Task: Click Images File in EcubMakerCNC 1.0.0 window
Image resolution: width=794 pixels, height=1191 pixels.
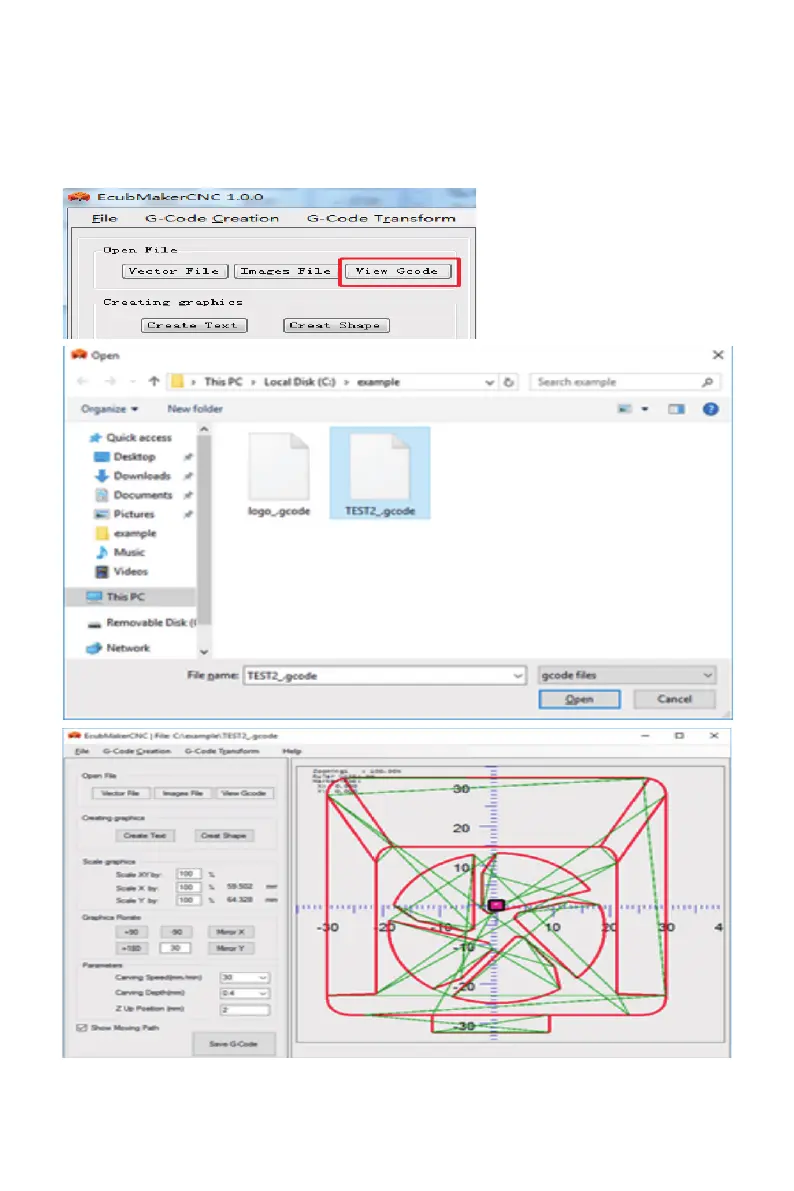Action: 286,271
